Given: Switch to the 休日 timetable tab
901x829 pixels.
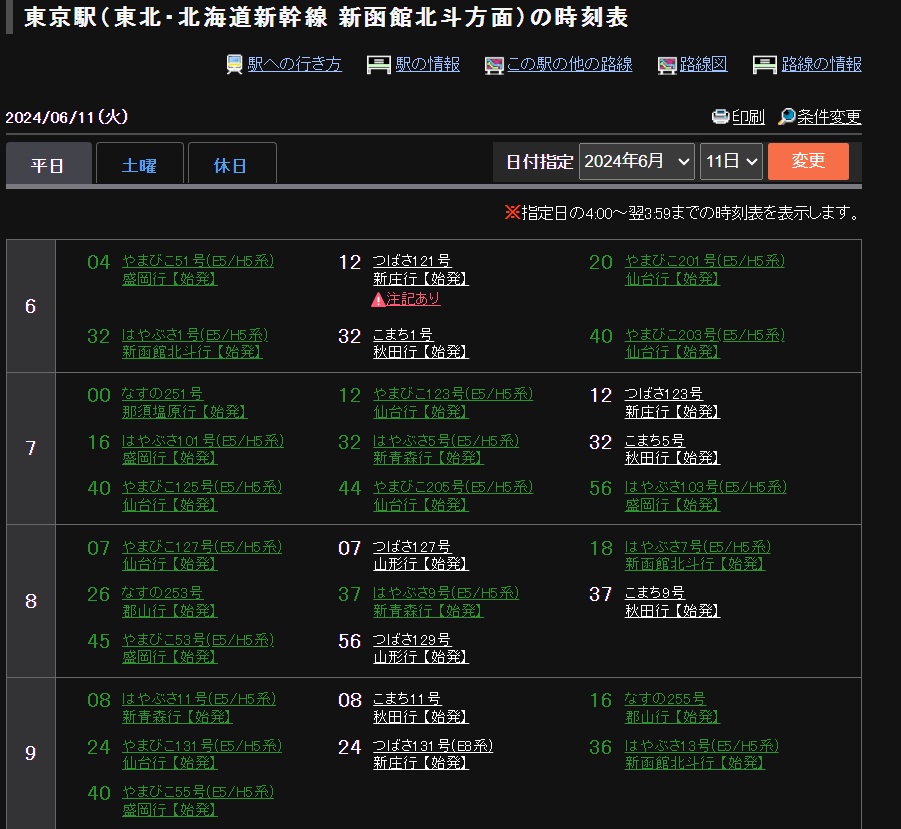Looking at the screenshot, I should [231, 165].
